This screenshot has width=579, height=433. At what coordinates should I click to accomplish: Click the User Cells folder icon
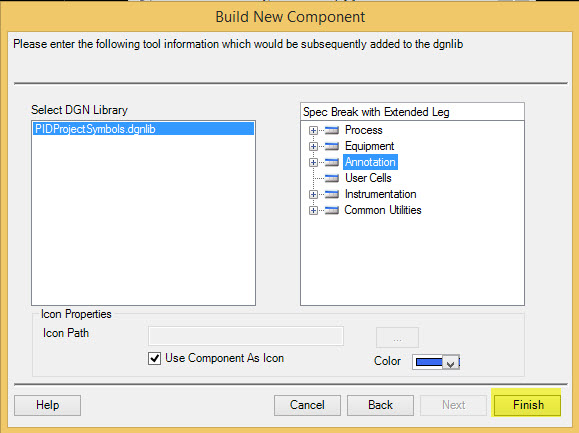click(x=332, y=178)
